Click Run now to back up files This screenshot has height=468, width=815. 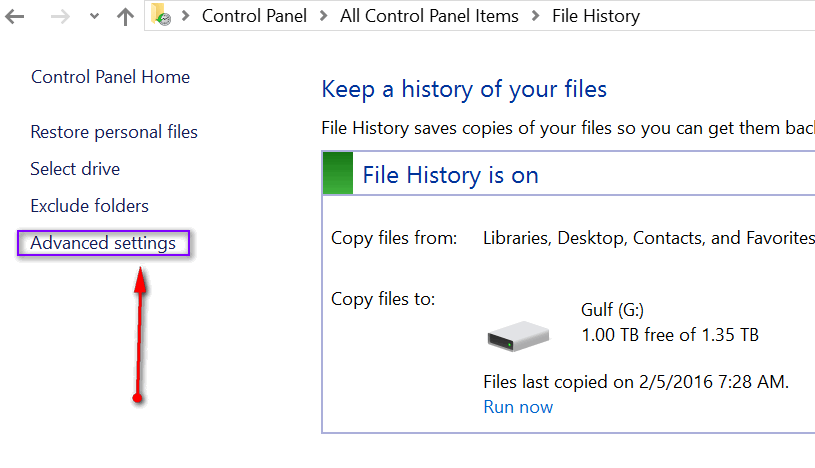(518, 407)
